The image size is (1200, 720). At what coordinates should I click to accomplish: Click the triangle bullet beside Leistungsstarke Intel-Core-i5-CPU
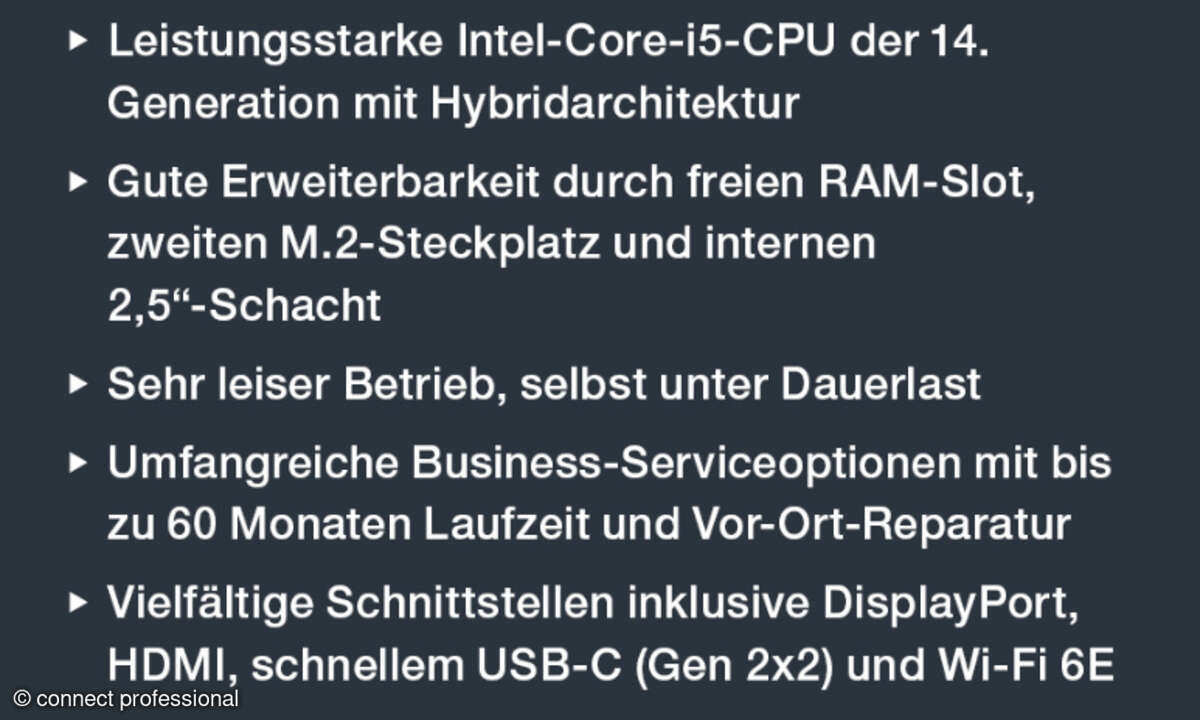pos(78,44)
